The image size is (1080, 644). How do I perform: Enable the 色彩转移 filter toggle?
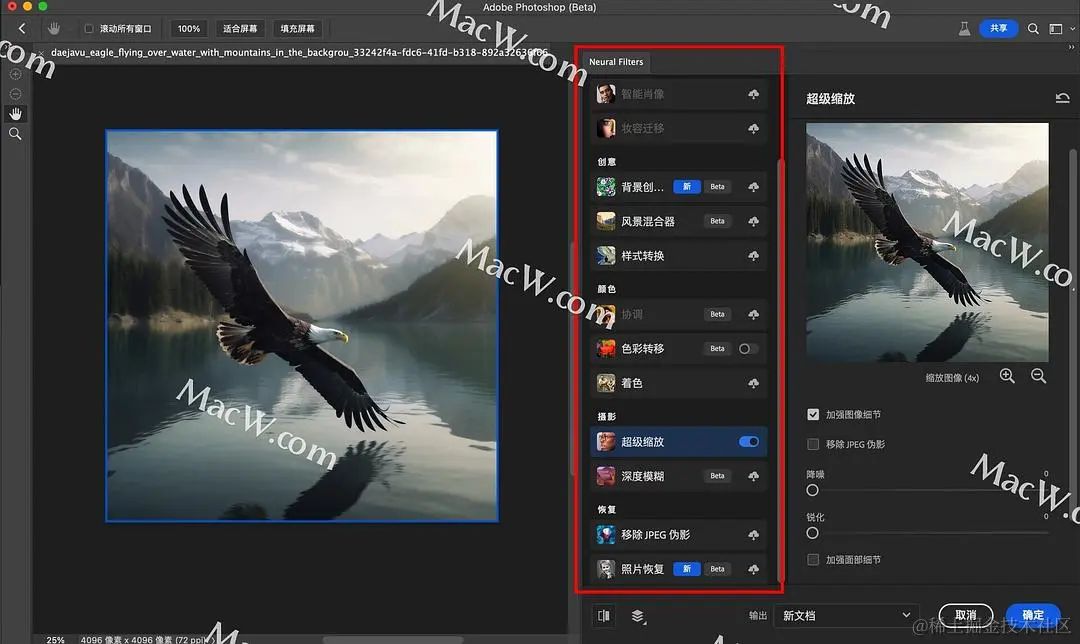749,349
